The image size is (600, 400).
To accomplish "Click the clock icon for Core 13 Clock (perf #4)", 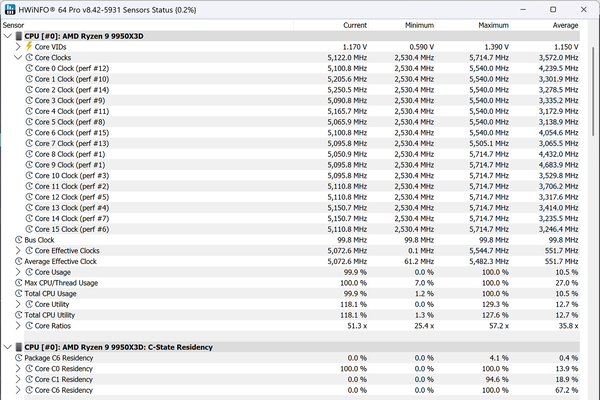I will click(29, 207).
